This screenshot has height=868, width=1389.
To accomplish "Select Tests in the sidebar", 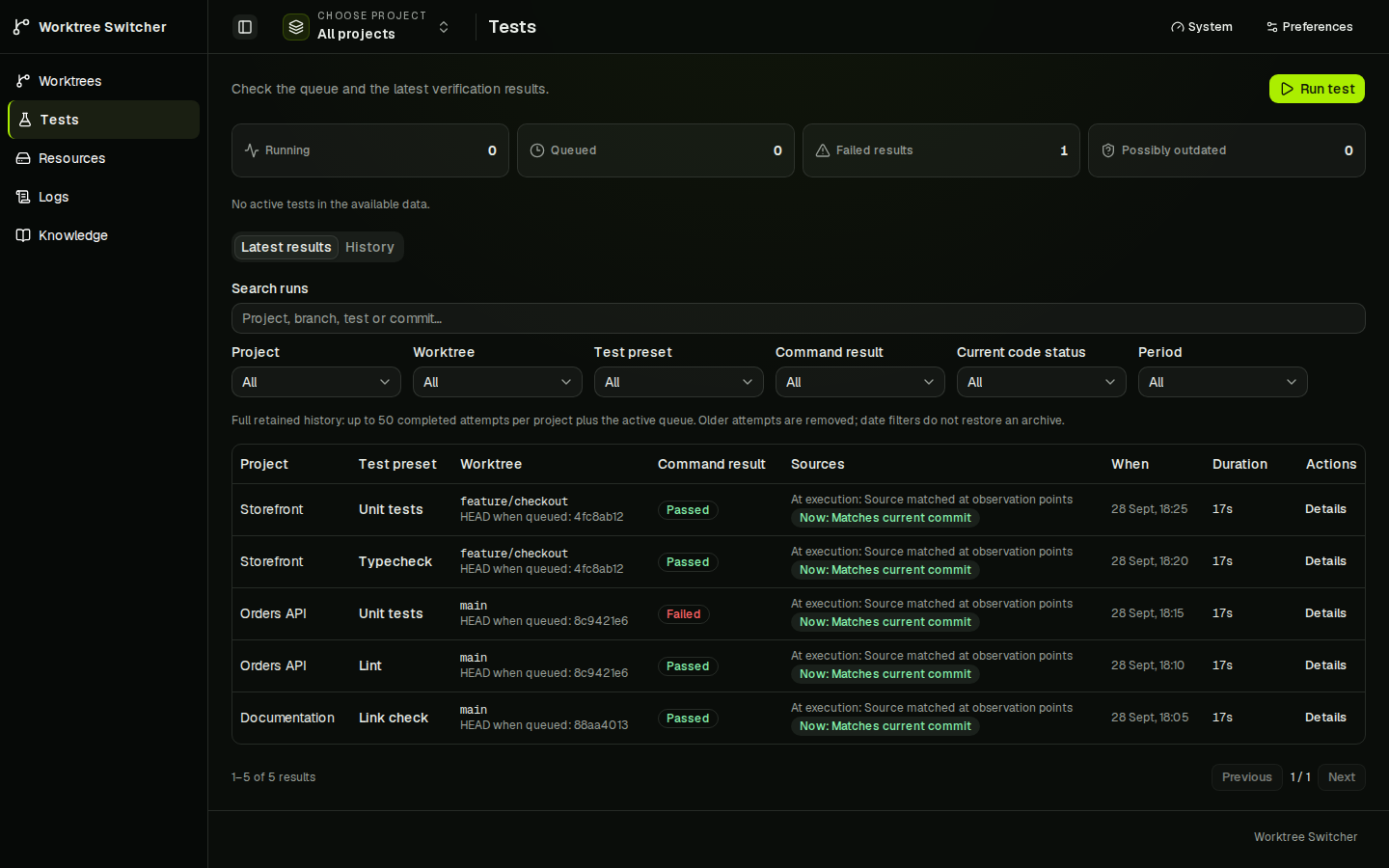I will tap(103, 120).
